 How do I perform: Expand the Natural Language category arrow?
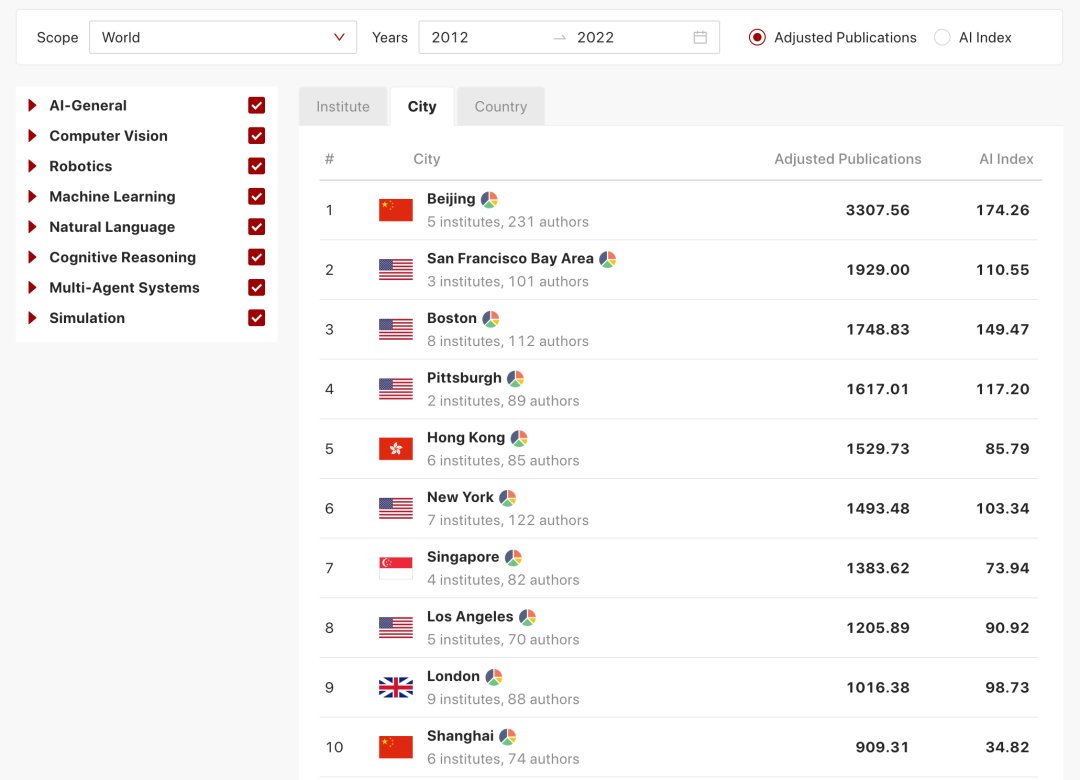click(32, 227)
